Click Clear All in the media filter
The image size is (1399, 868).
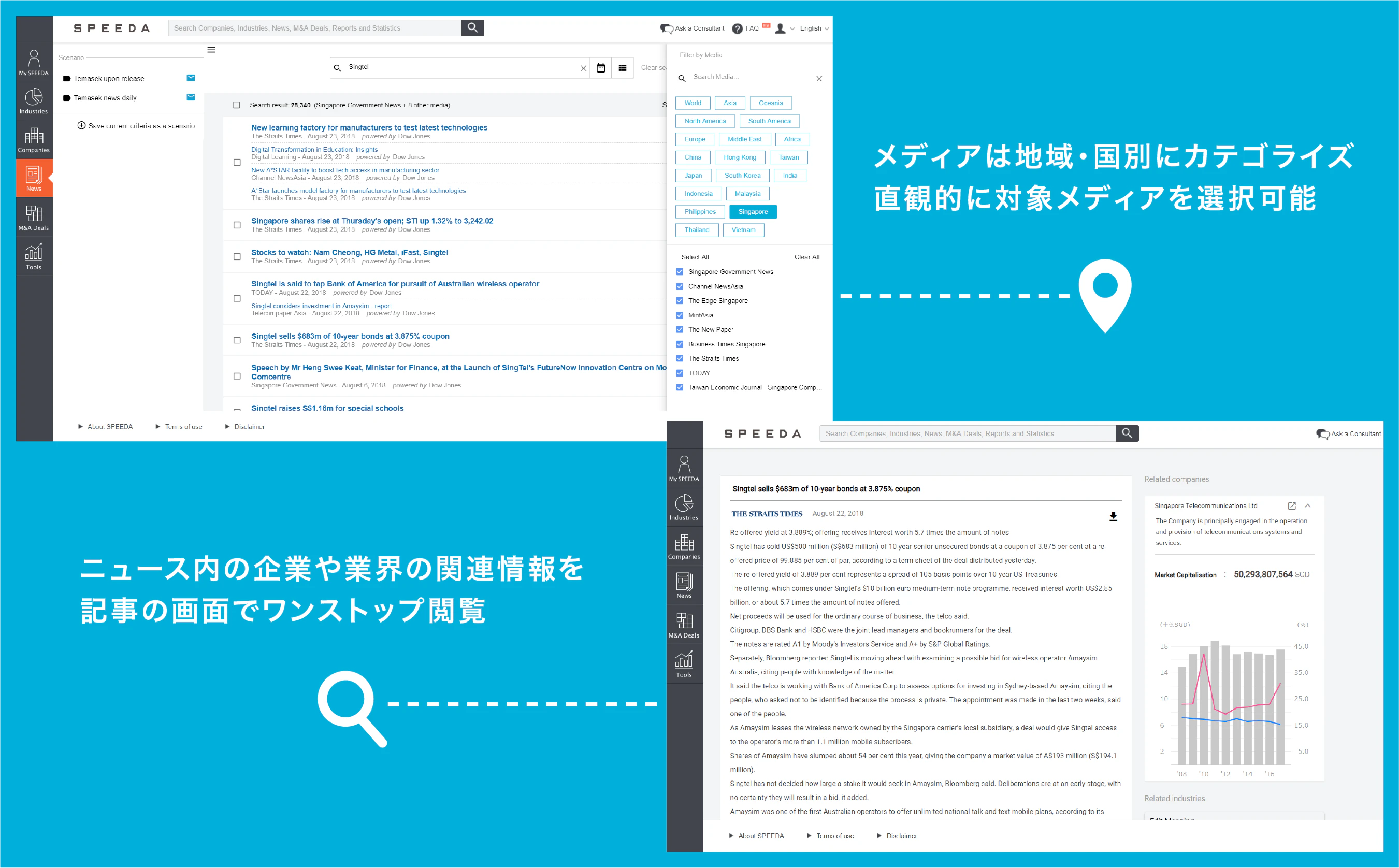806,257
